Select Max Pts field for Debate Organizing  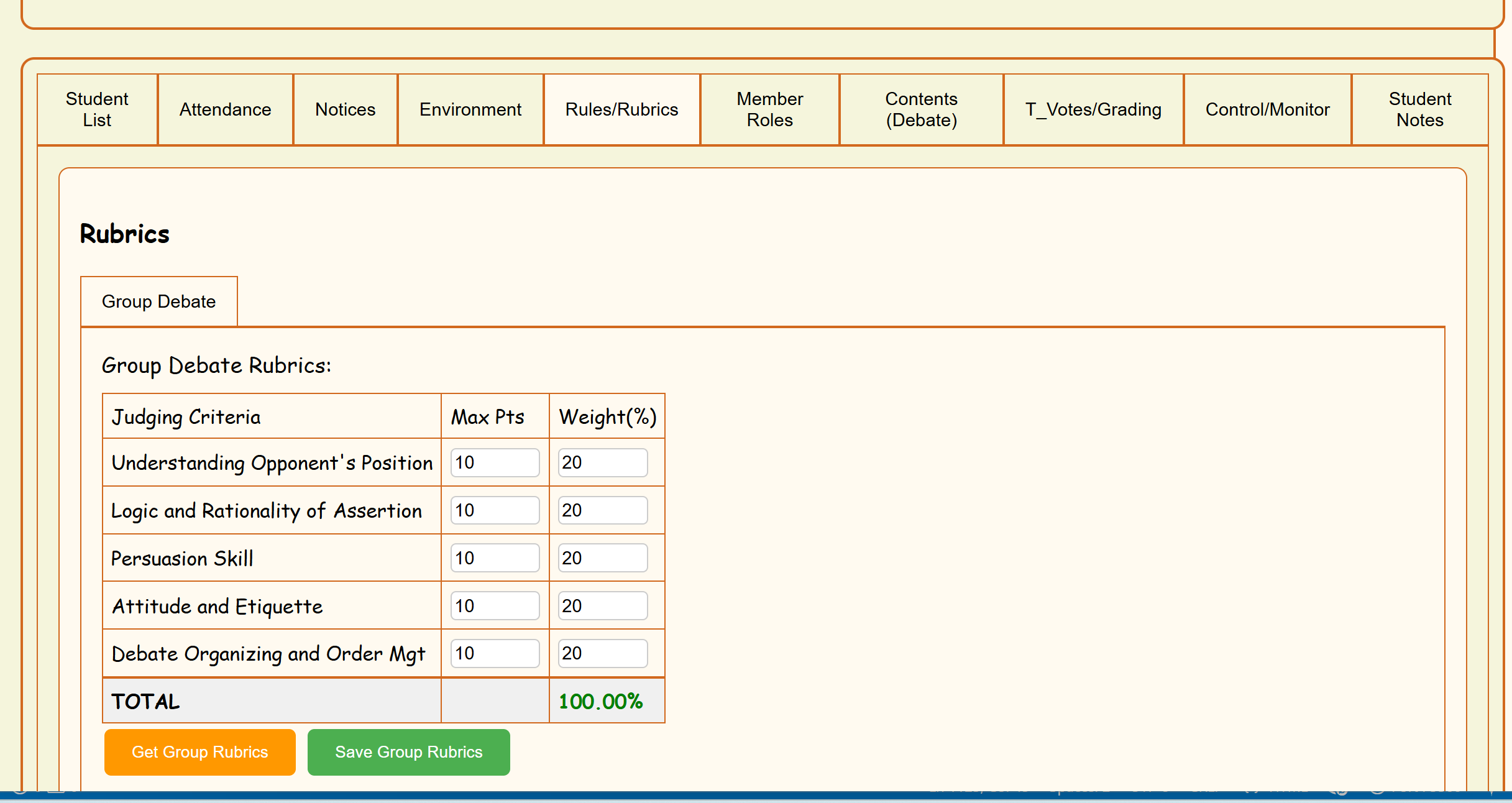pyautogui.click(x=495, y=653)
